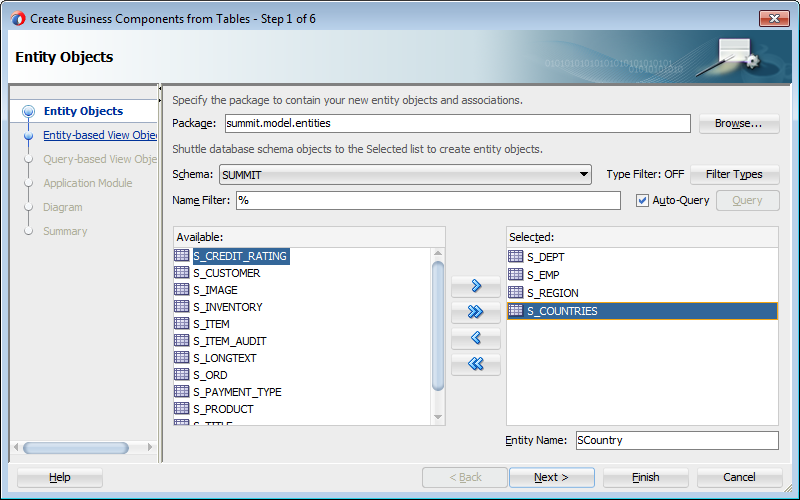The width and height of the screenshot is (800, 500).
Task: Click the shuttle all items right double-arrow
Action: coord(476,312)
